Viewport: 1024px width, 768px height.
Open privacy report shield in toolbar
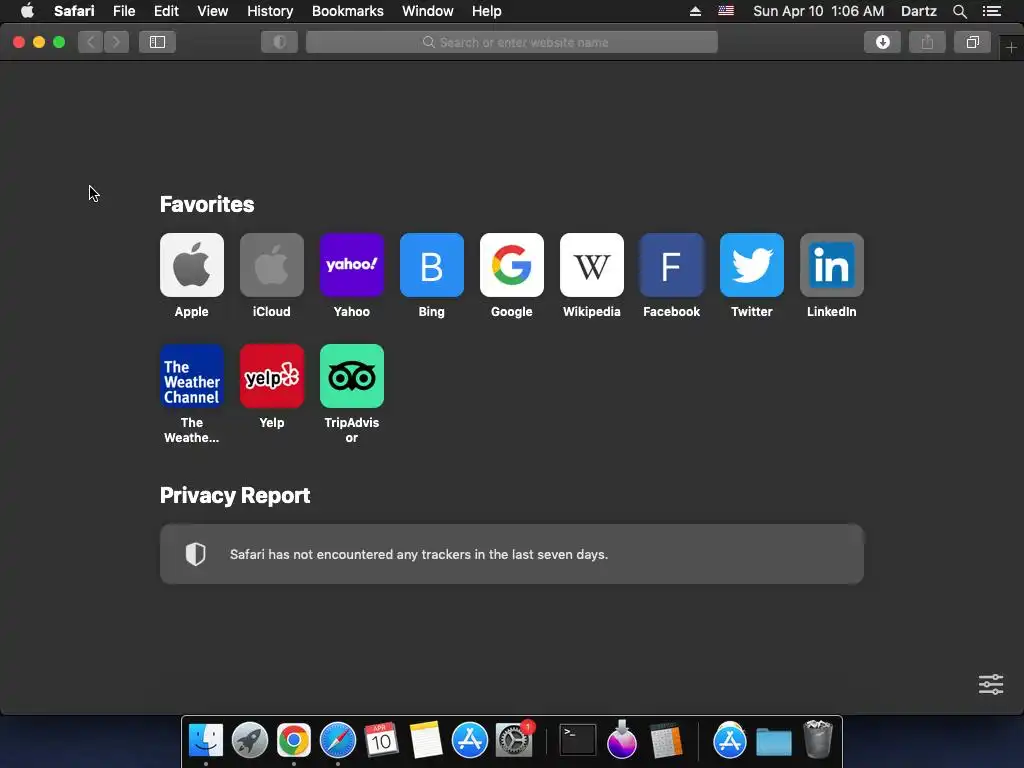[x=280, y=42]
